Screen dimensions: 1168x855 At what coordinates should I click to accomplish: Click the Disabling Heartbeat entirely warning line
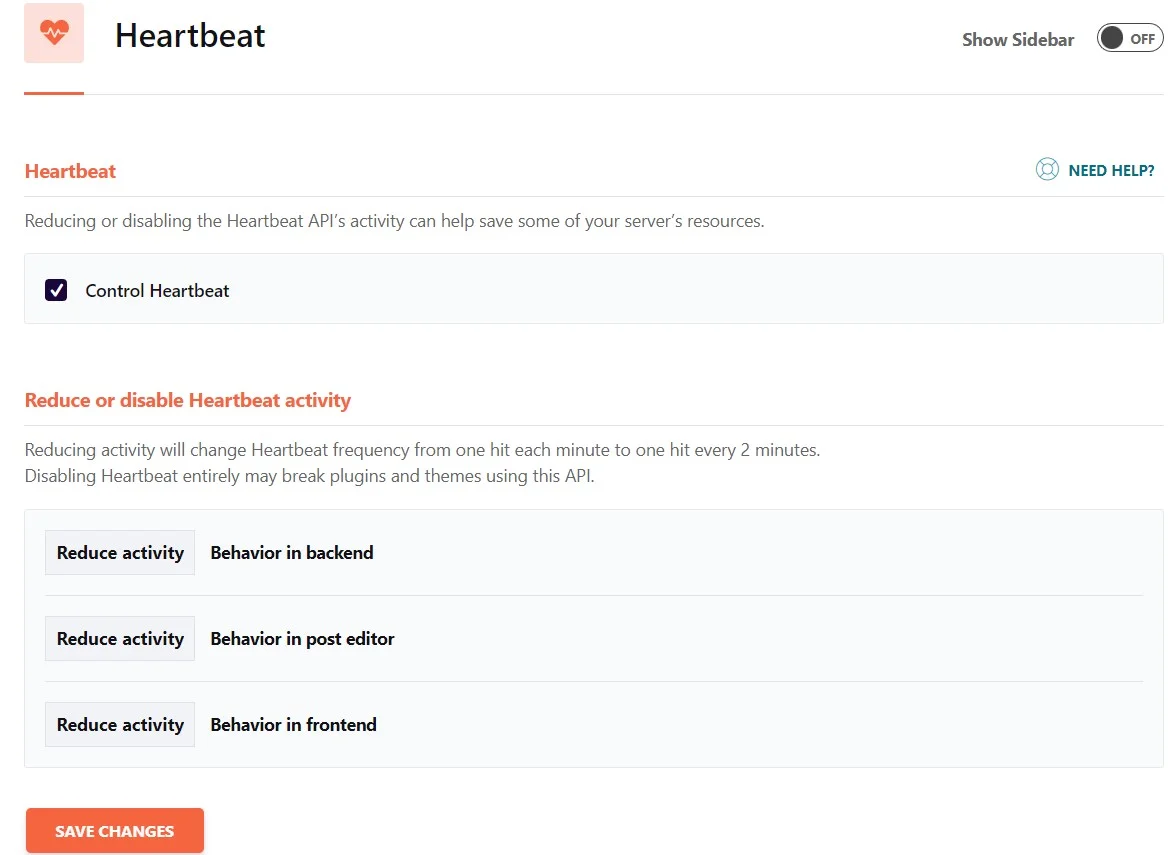click(309, 476)
